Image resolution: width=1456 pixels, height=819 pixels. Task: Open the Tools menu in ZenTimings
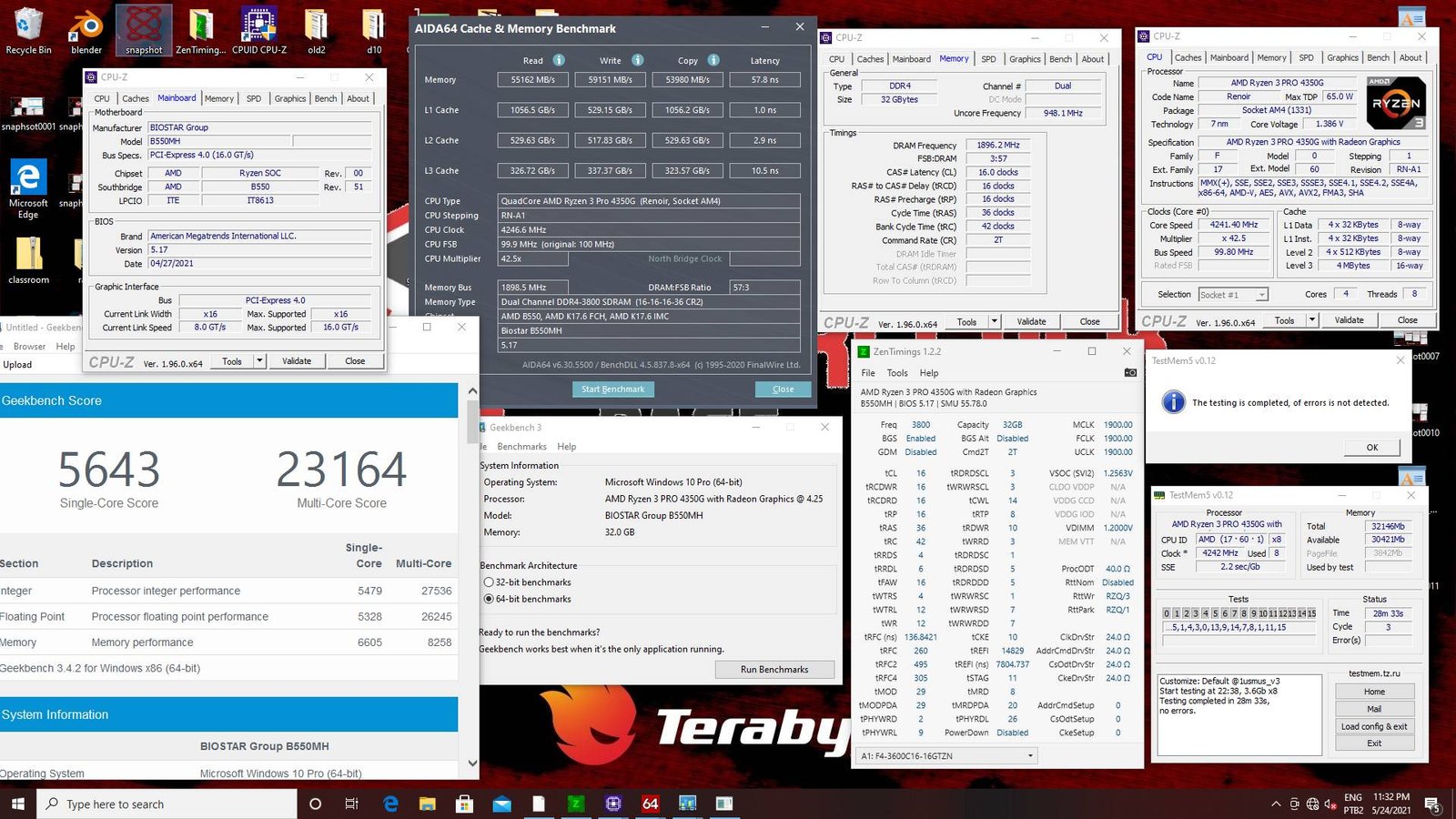point(897,373)
